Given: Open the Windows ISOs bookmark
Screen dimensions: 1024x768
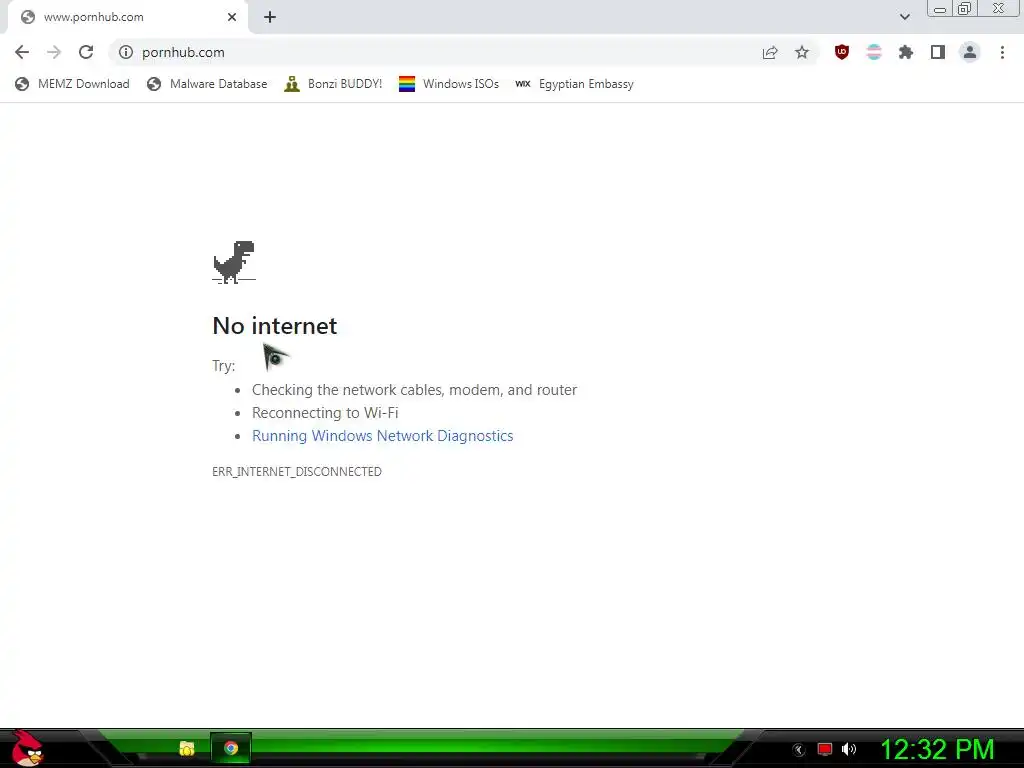Looking at the screenshot, I should (449, 84).
